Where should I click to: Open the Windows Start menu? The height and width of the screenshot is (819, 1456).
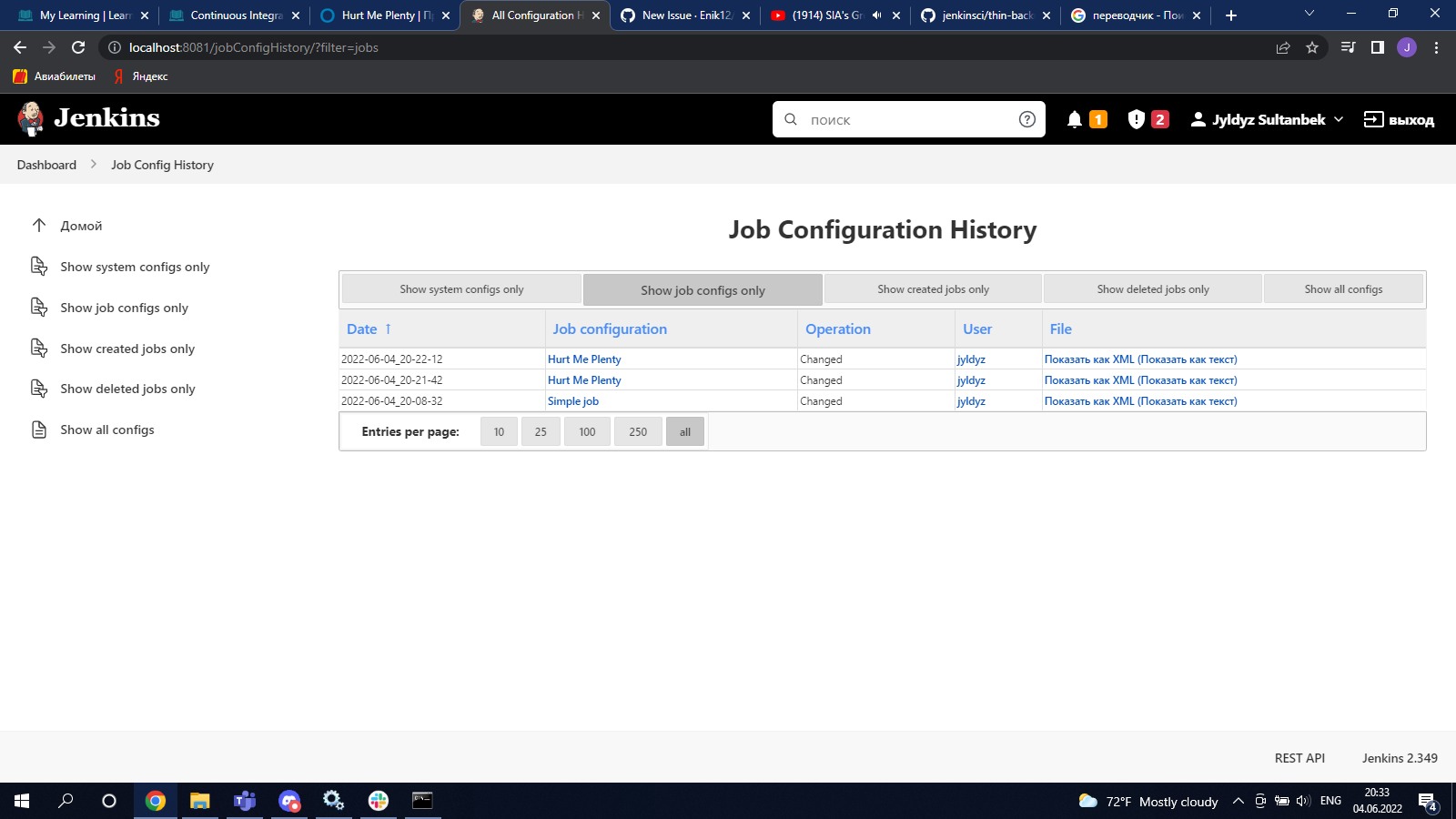tap(22, 801)
